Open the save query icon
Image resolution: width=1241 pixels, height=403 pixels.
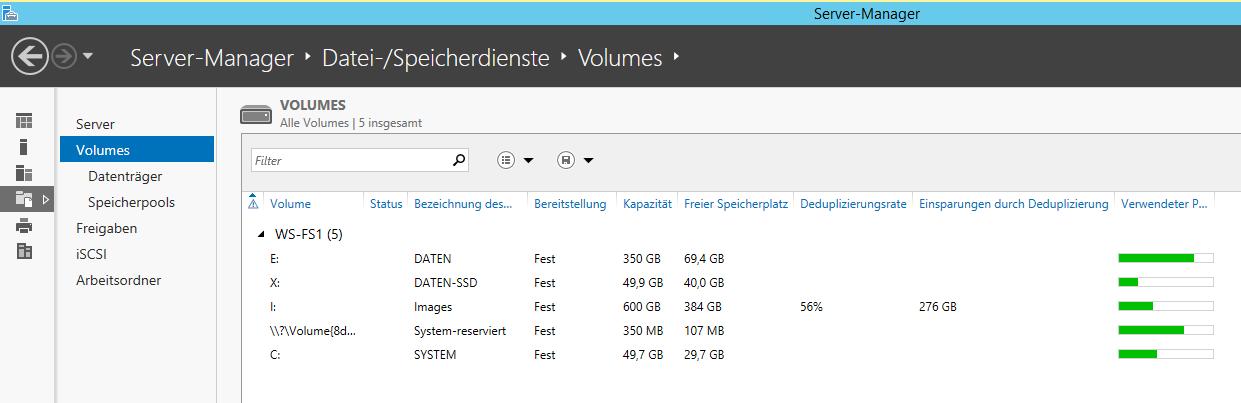566,160
